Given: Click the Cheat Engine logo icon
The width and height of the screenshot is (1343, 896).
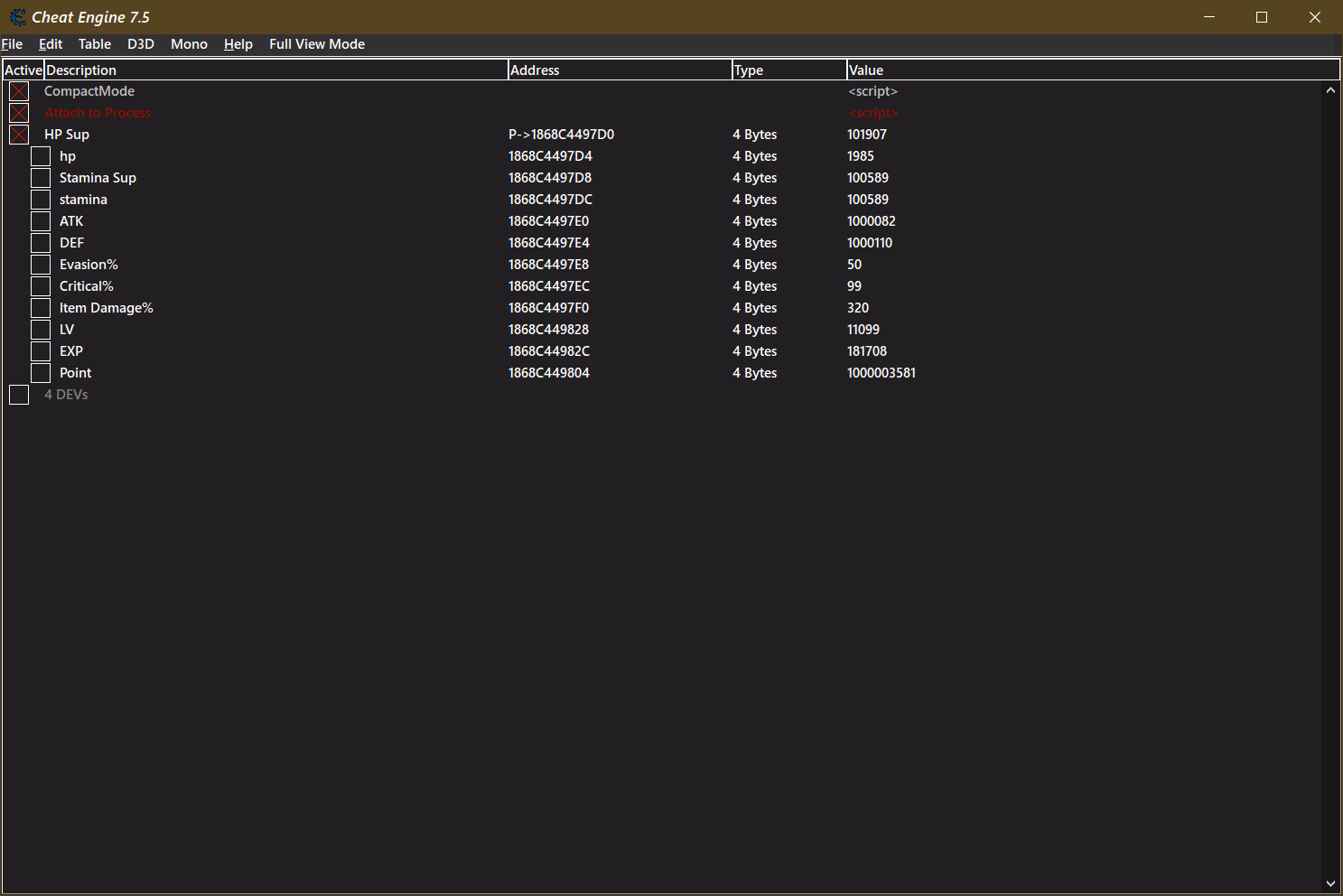Looking at the screenshot, I should click(x=17, y=17).
